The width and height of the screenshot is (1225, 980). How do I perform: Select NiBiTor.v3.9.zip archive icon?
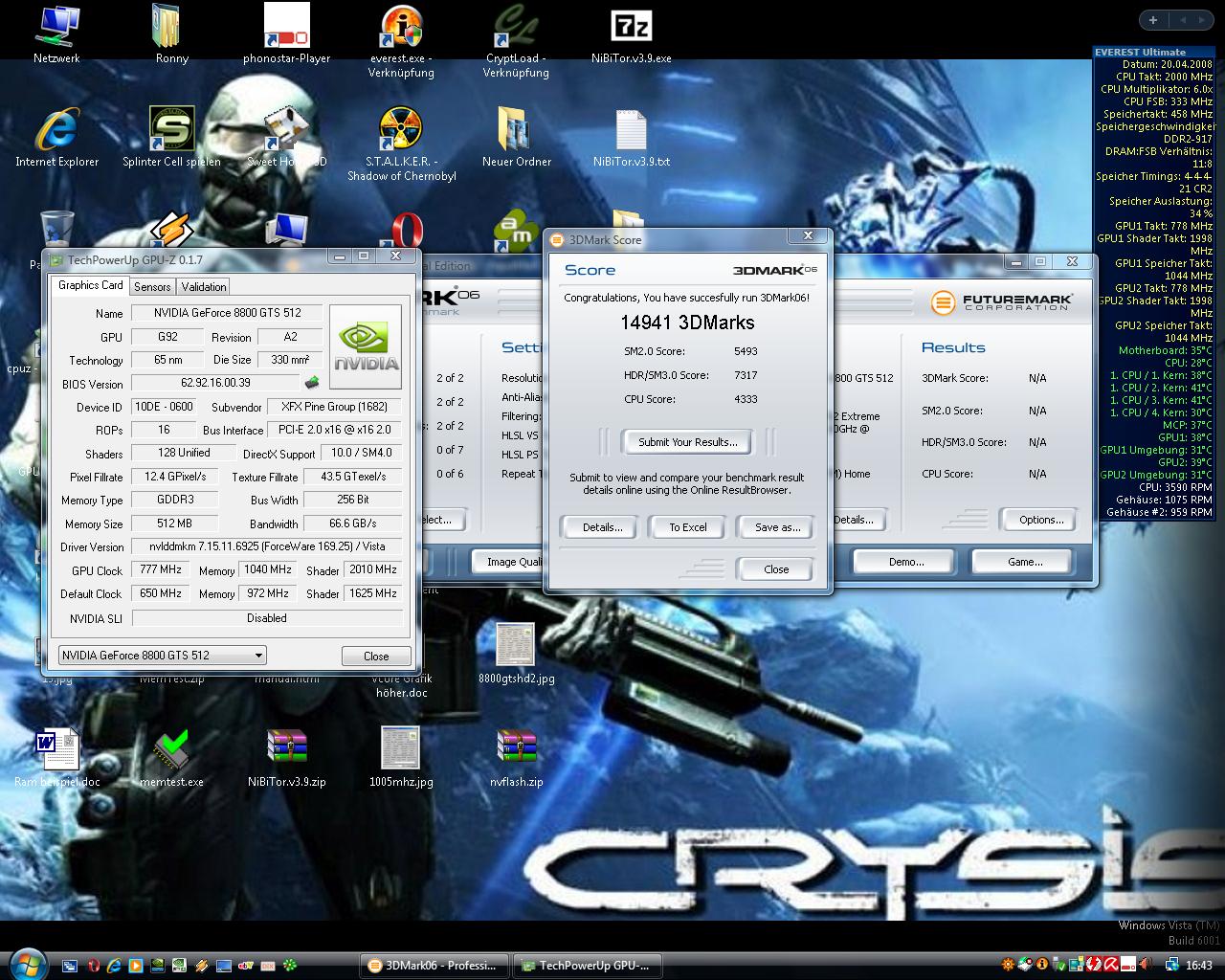tap(286, 757)
